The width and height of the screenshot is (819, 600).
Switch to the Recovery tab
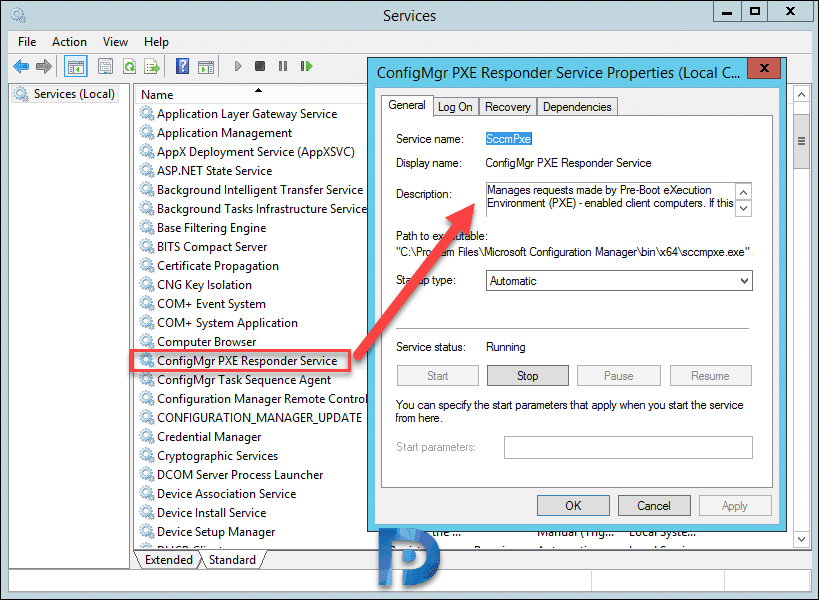point(508,107)
